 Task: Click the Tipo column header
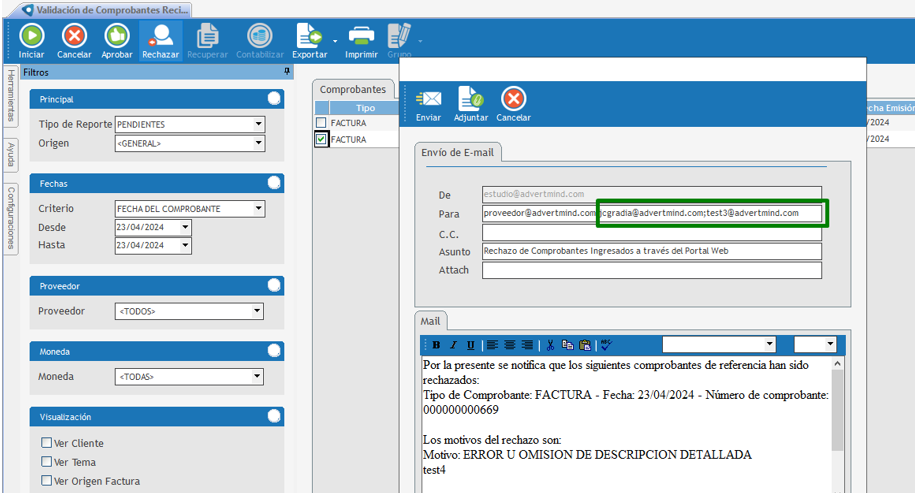(365, 108)
